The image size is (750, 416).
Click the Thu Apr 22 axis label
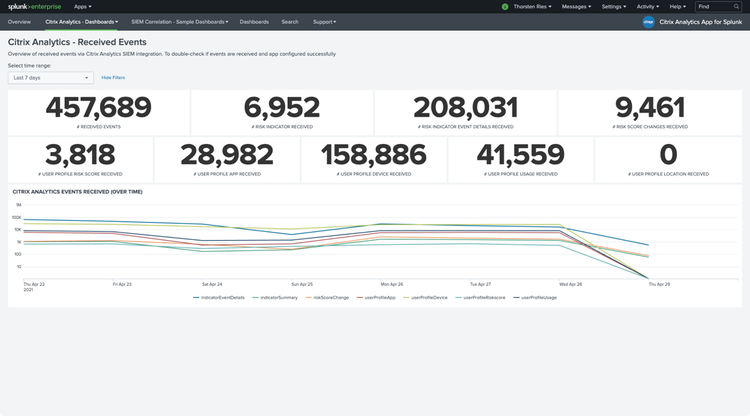click(x=34, y=286)
